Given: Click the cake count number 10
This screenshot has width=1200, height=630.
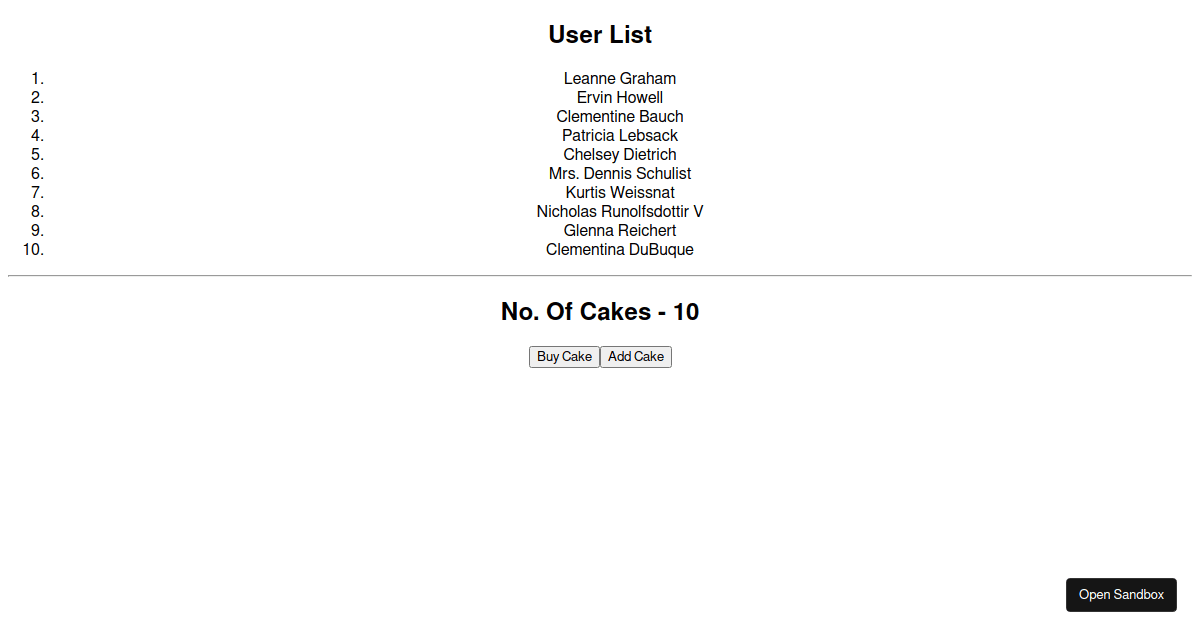Looking at the screenshot, I should pyautogui.click(x=687, y=311).
